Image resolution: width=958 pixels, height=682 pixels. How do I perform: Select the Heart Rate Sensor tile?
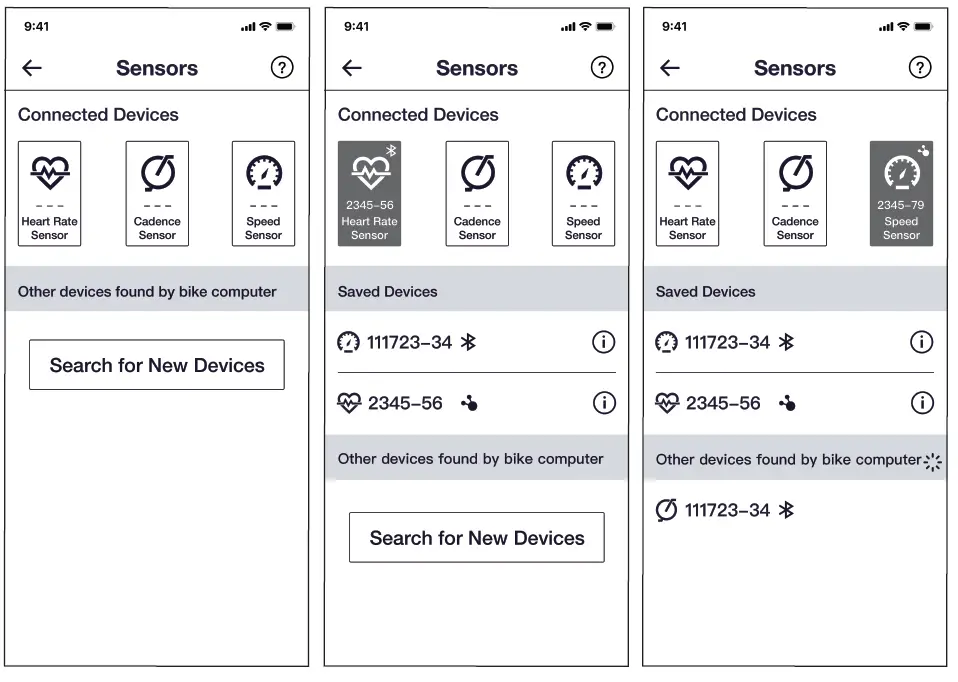[x=49, y=194]
